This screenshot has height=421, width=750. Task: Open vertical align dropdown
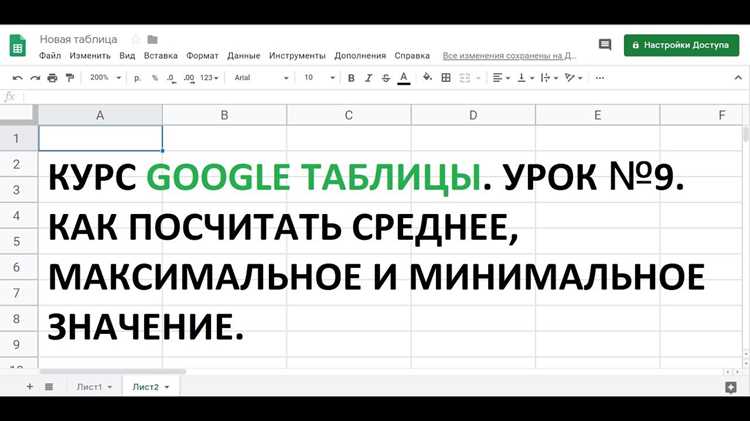[x=525, y=78]
